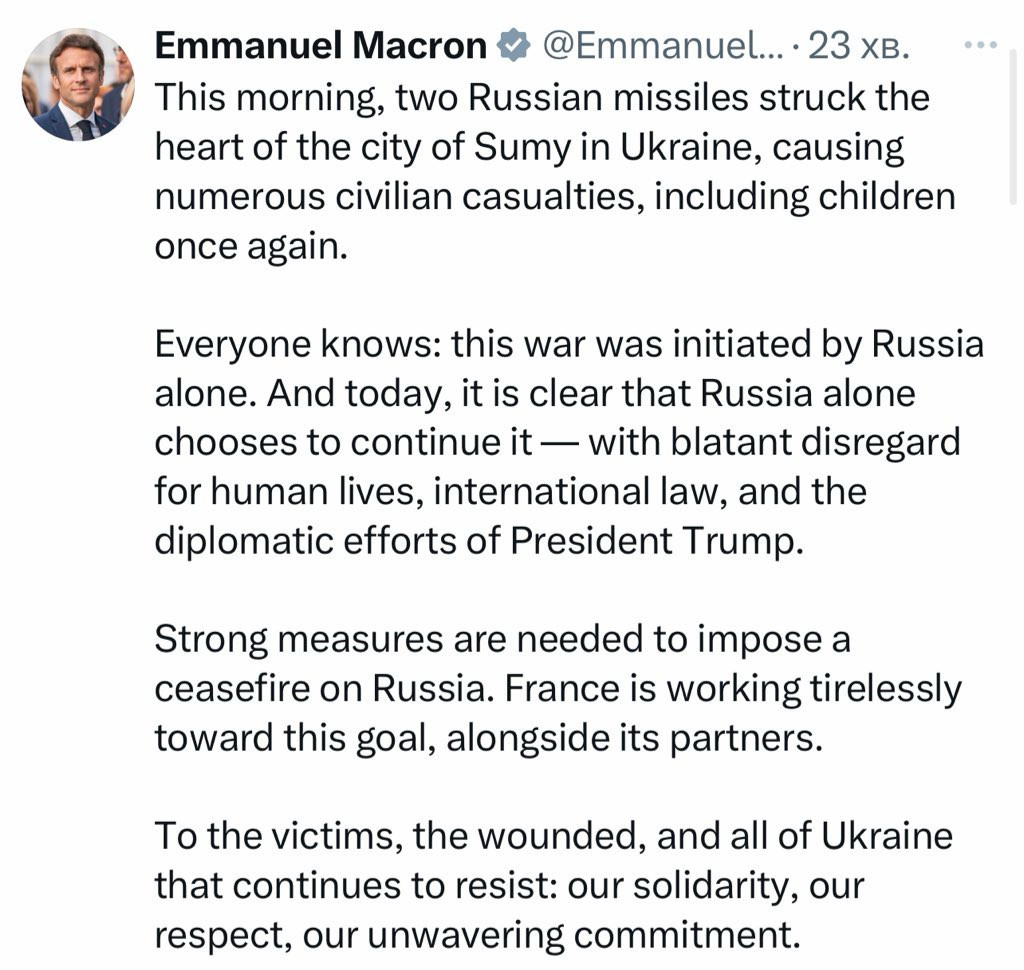
Task: Click the word "Sumy" in the tweet
Action: coord(522,148)
